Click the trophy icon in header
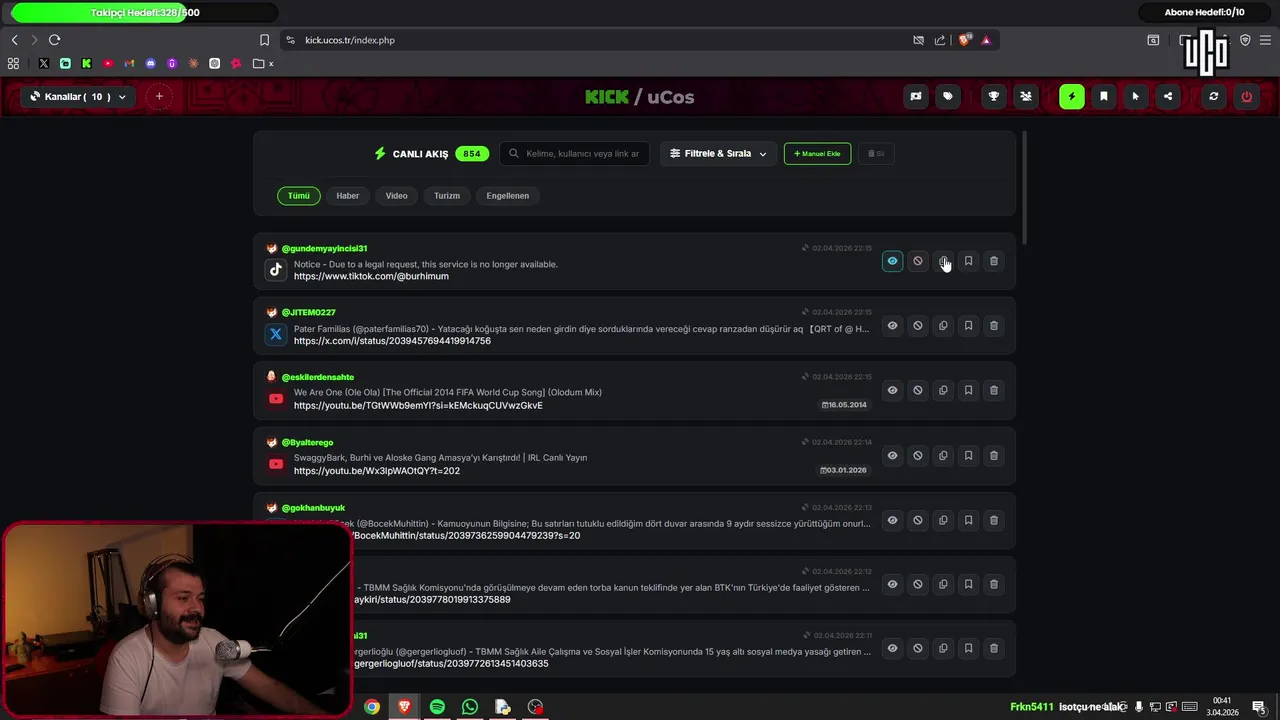1280x720 pixels. pyautogui.click(x=993, y=97)
